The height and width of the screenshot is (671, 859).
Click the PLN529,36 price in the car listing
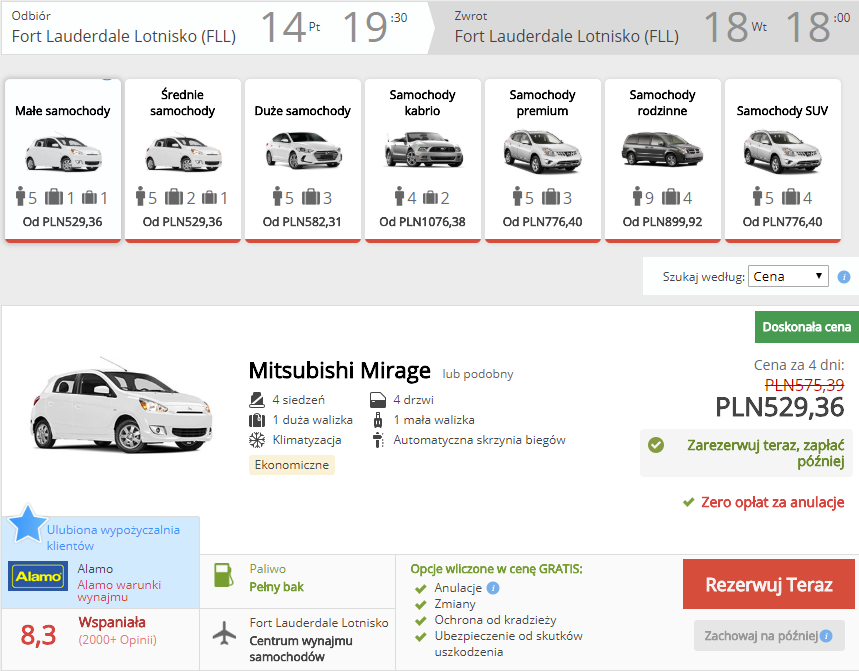pos(780,408)
